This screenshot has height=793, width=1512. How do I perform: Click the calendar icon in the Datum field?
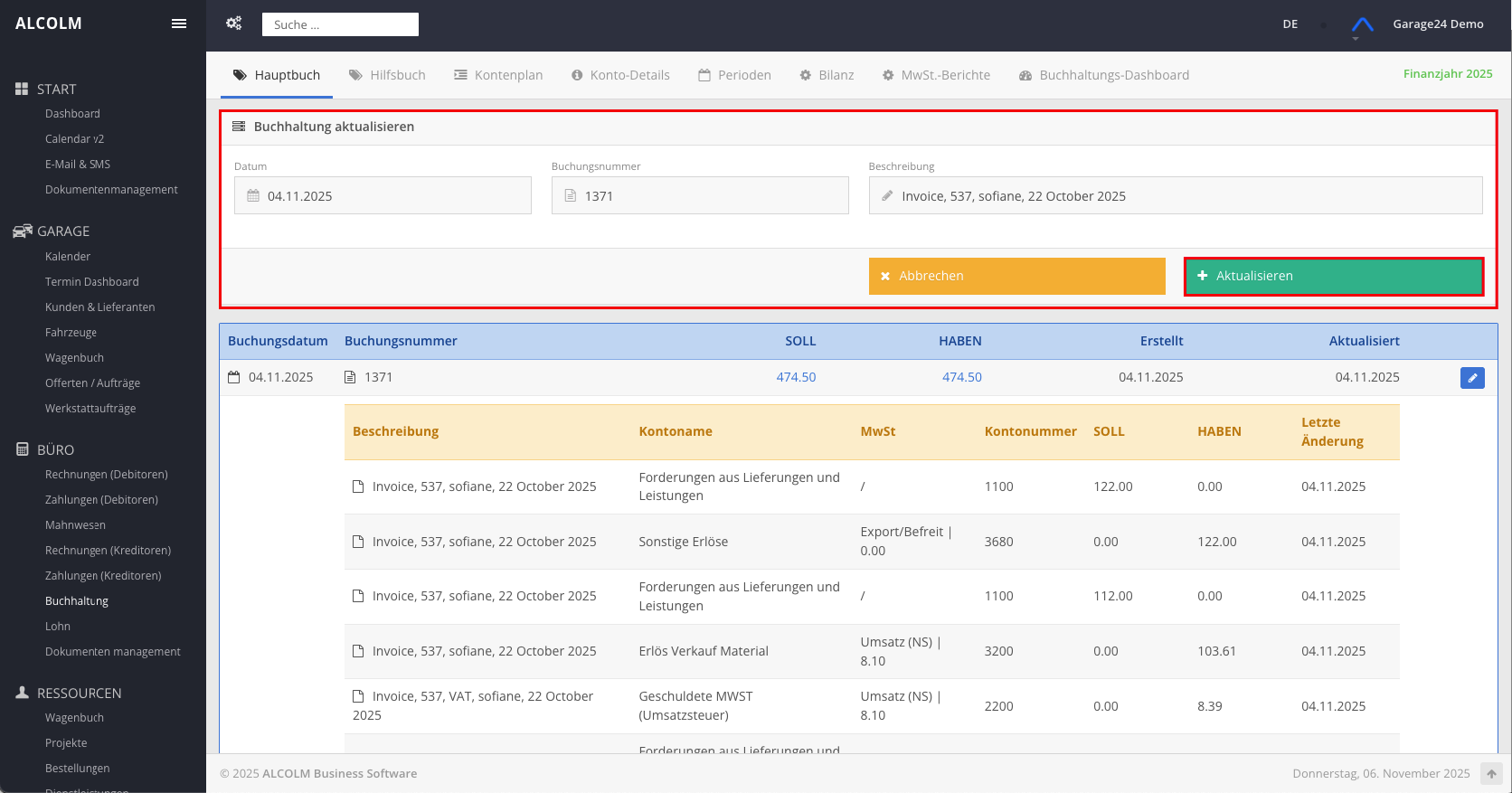pos(253,196)
